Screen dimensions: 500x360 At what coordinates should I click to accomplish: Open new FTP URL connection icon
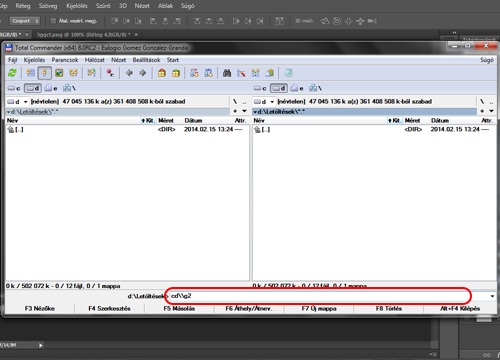(x=208, y=73)
